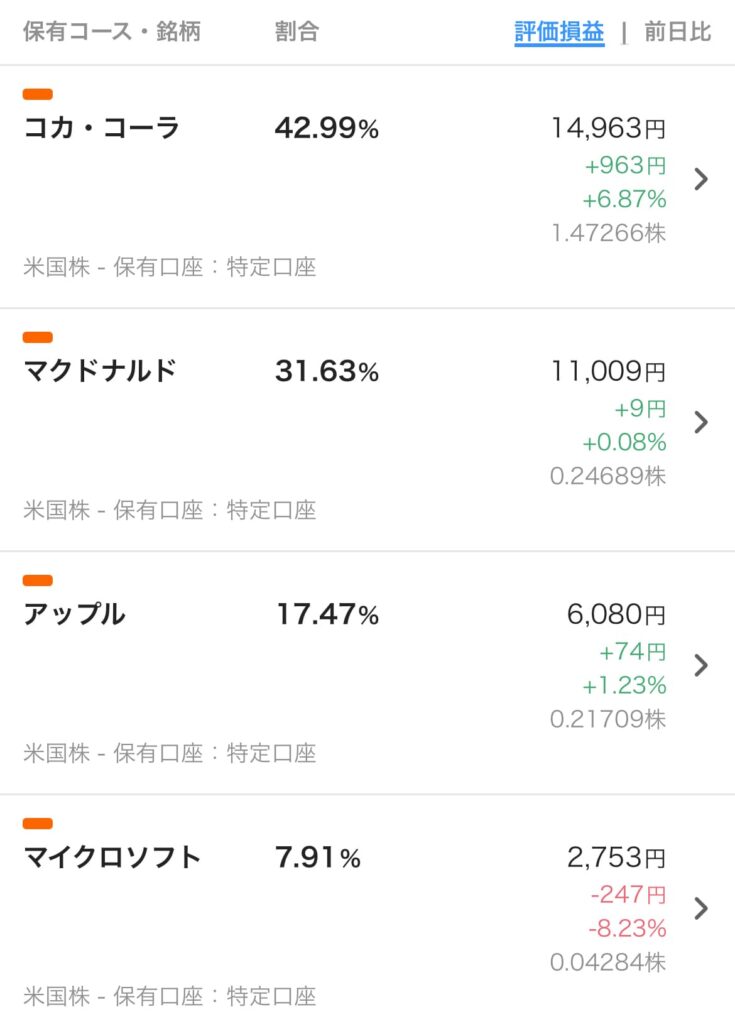Tap the 6,080円 Apple valuation
This screenshot has width=735, height=1024.
616,615
